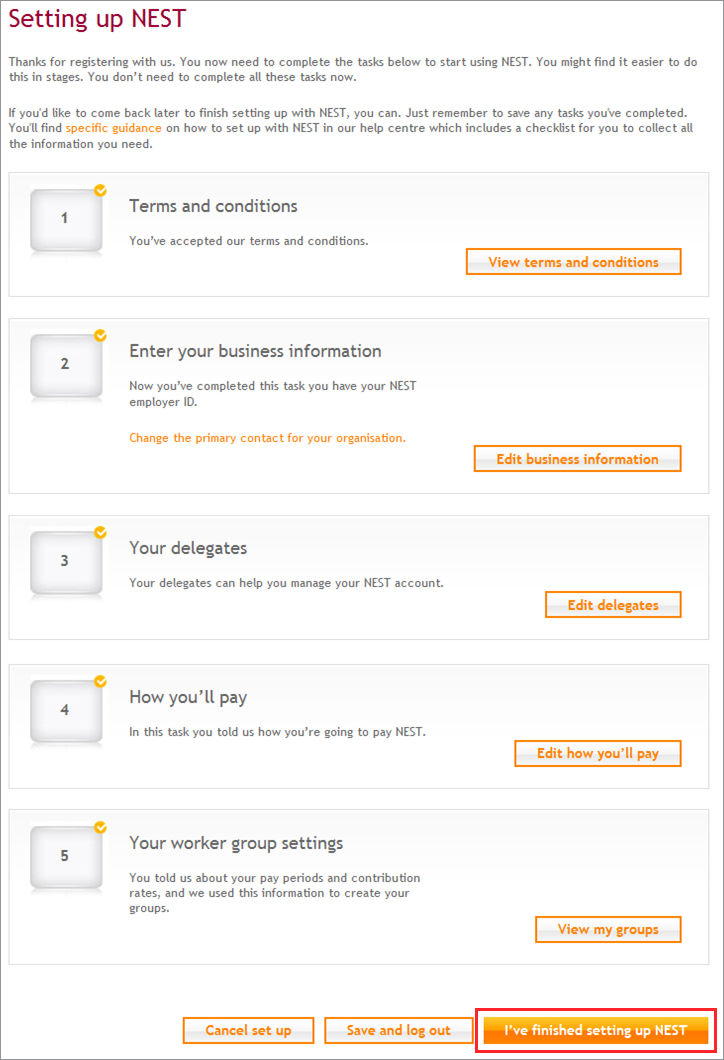The width and height of the screenshot is (724, 1060).
Task: Click Cancel set up button
Action: 248,1030
